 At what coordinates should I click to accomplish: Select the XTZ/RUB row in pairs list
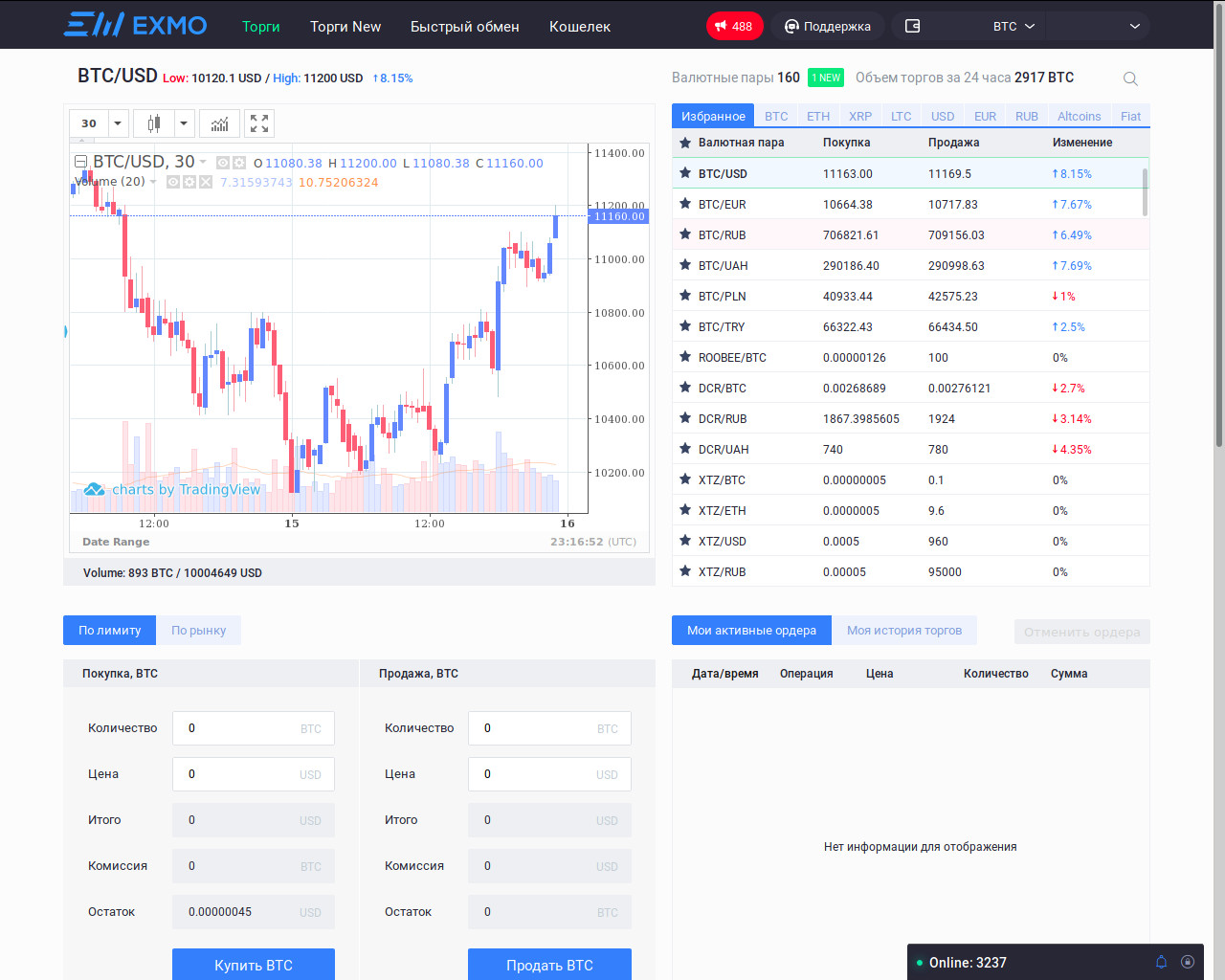[911, 571]
